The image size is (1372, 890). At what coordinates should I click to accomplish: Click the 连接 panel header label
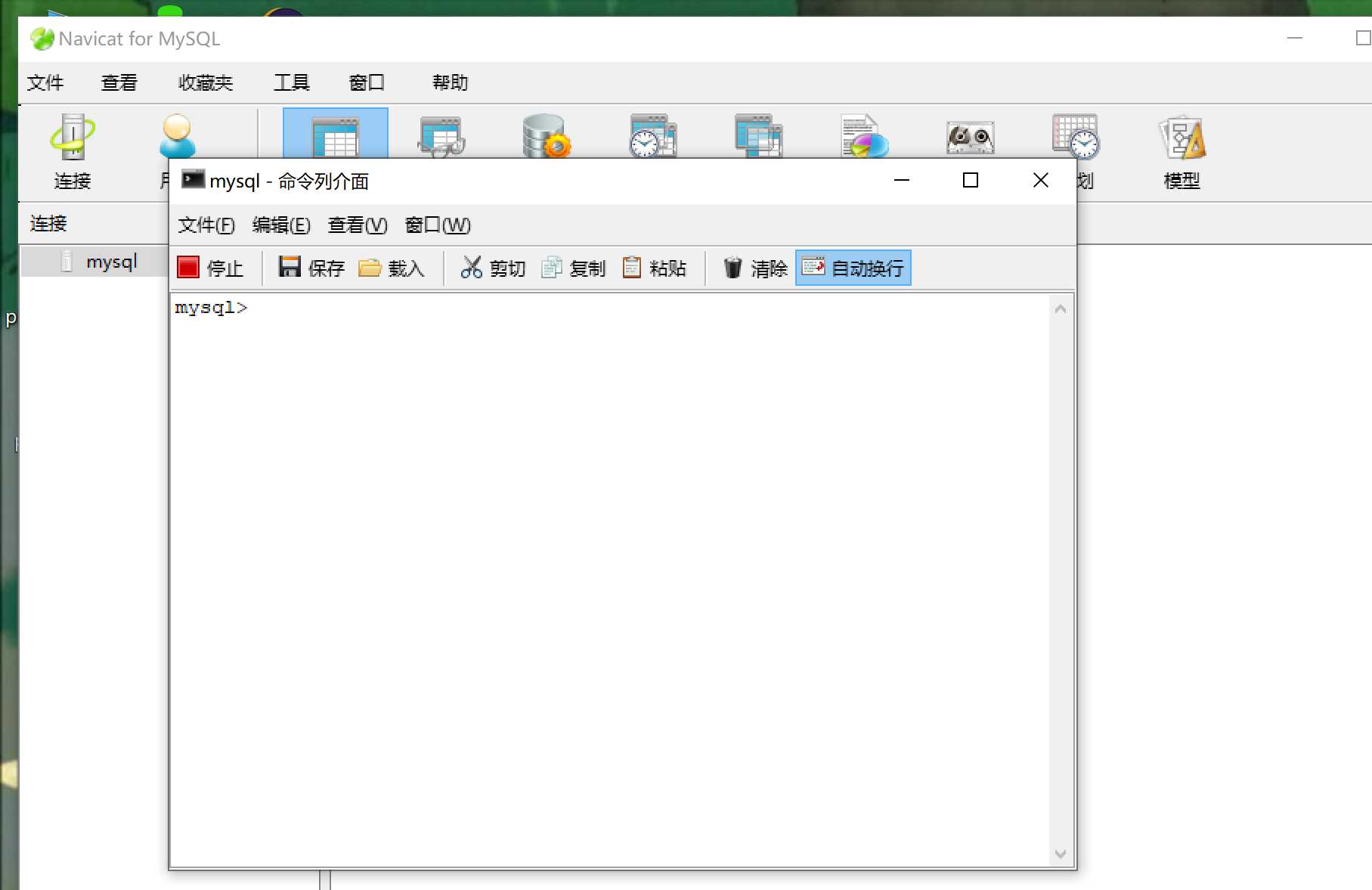pyautogui.click(x=48, y=223)
